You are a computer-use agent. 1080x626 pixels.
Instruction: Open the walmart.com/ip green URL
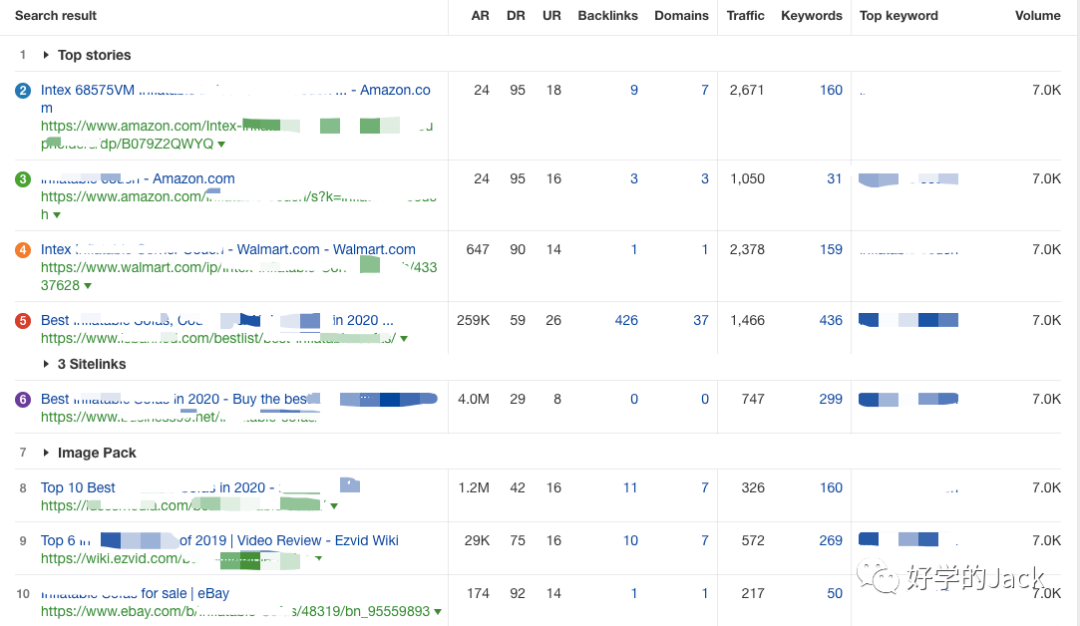(x=238, y=276)
